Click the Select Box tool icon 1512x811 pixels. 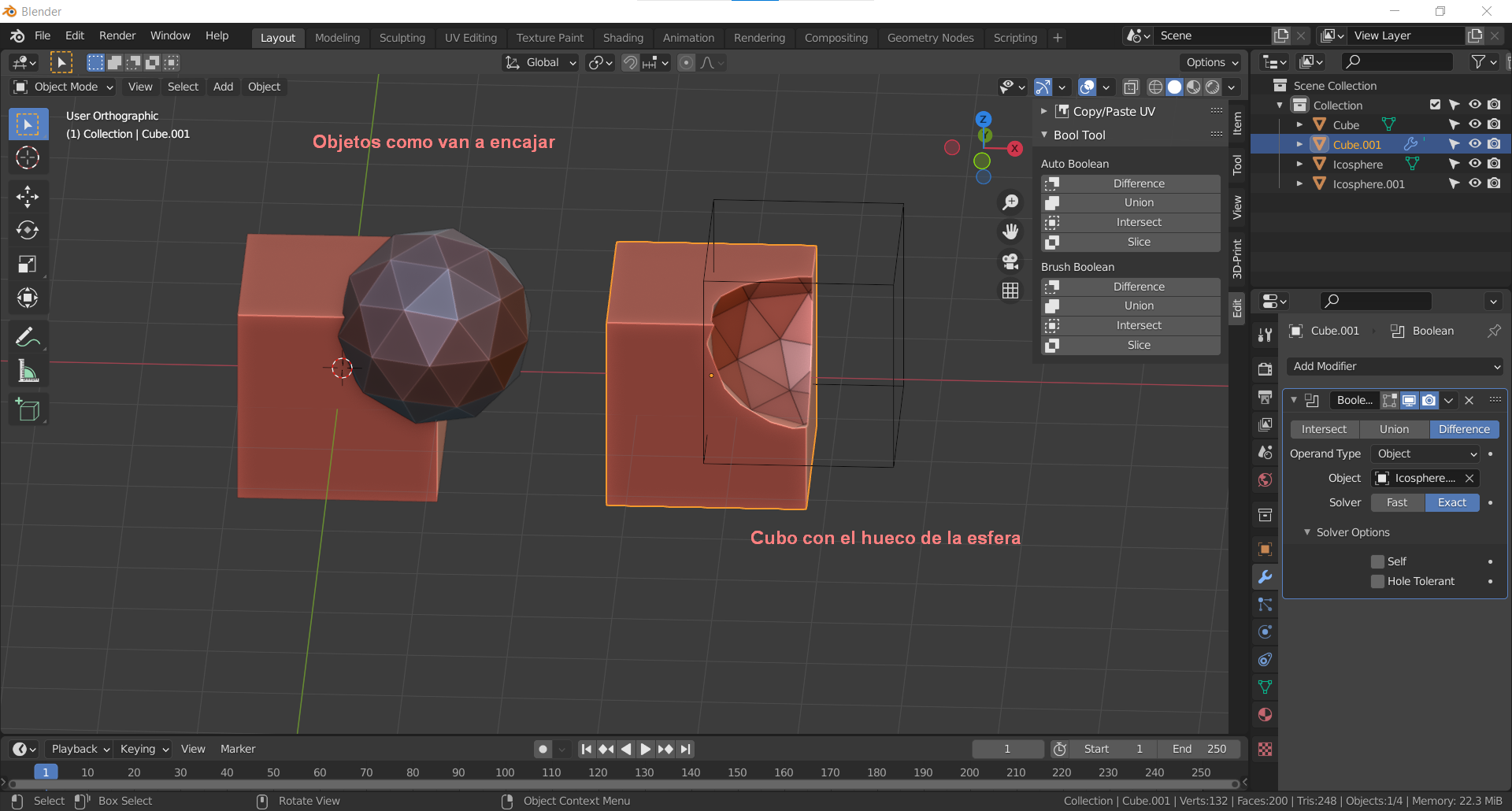click(28, 124)
